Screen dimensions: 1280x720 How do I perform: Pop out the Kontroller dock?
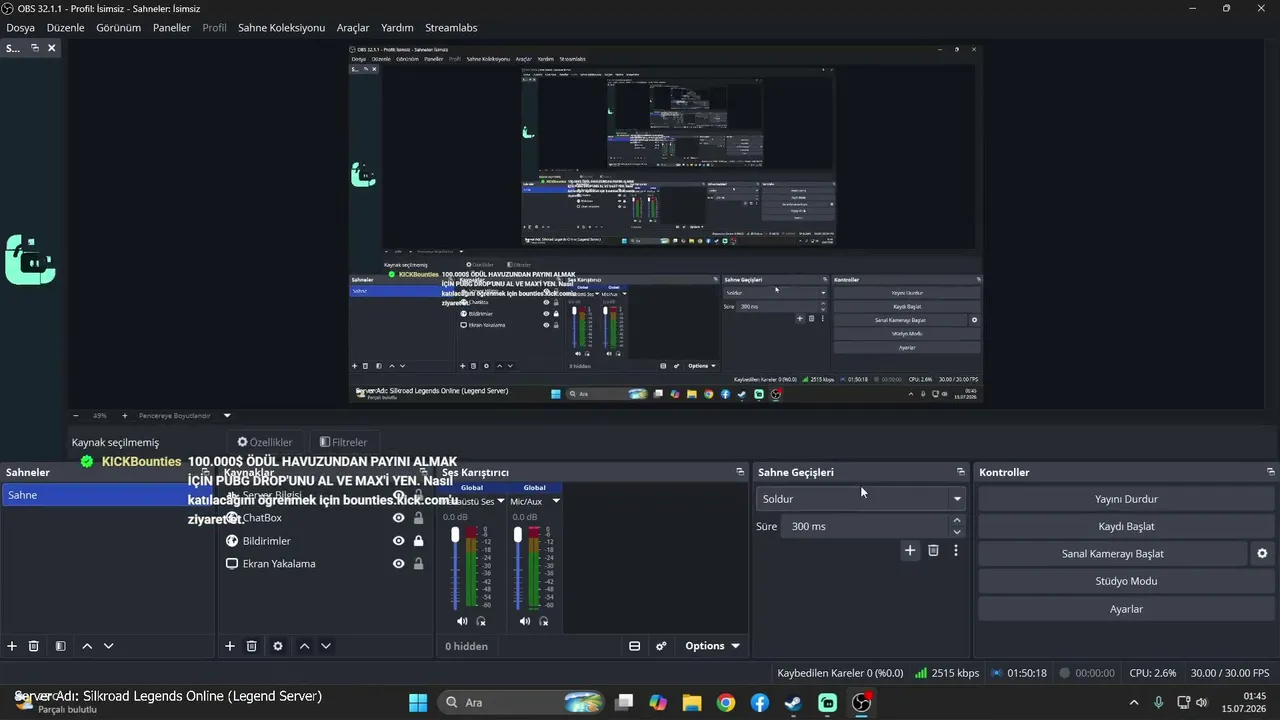[x=1271, y=472]
